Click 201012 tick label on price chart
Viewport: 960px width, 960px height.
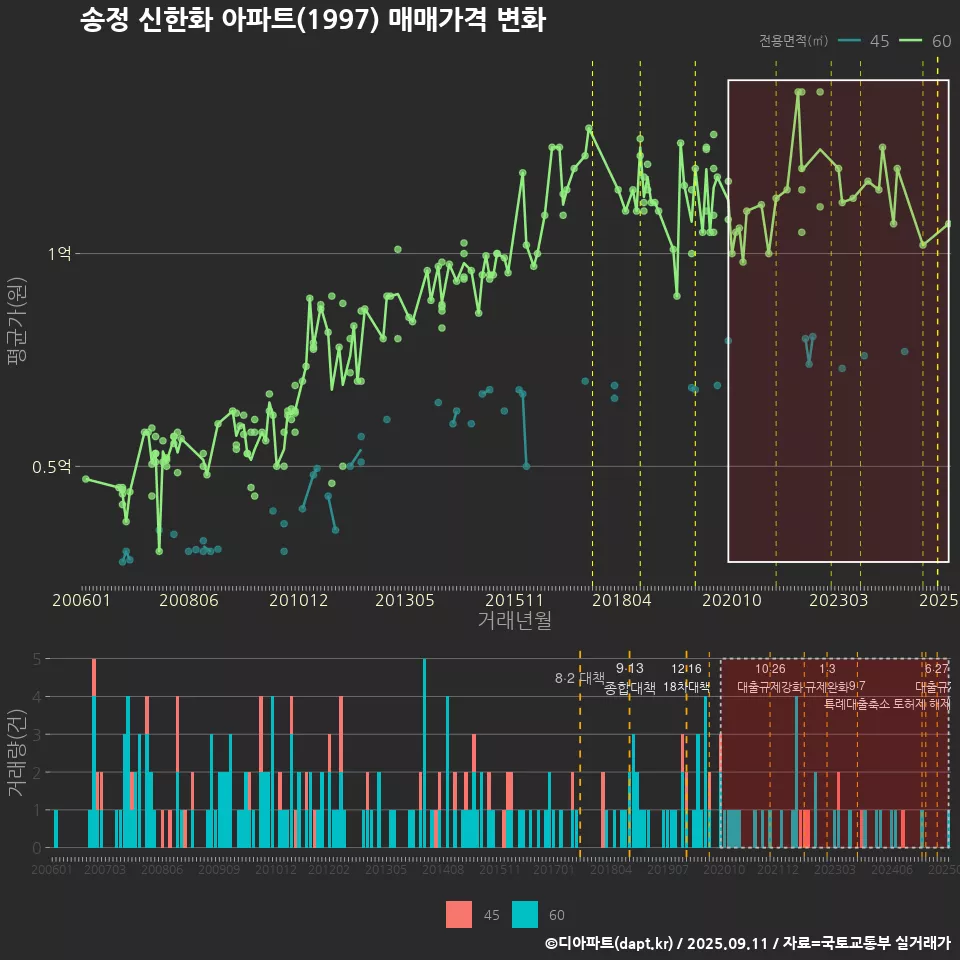(x=299, y=600)
